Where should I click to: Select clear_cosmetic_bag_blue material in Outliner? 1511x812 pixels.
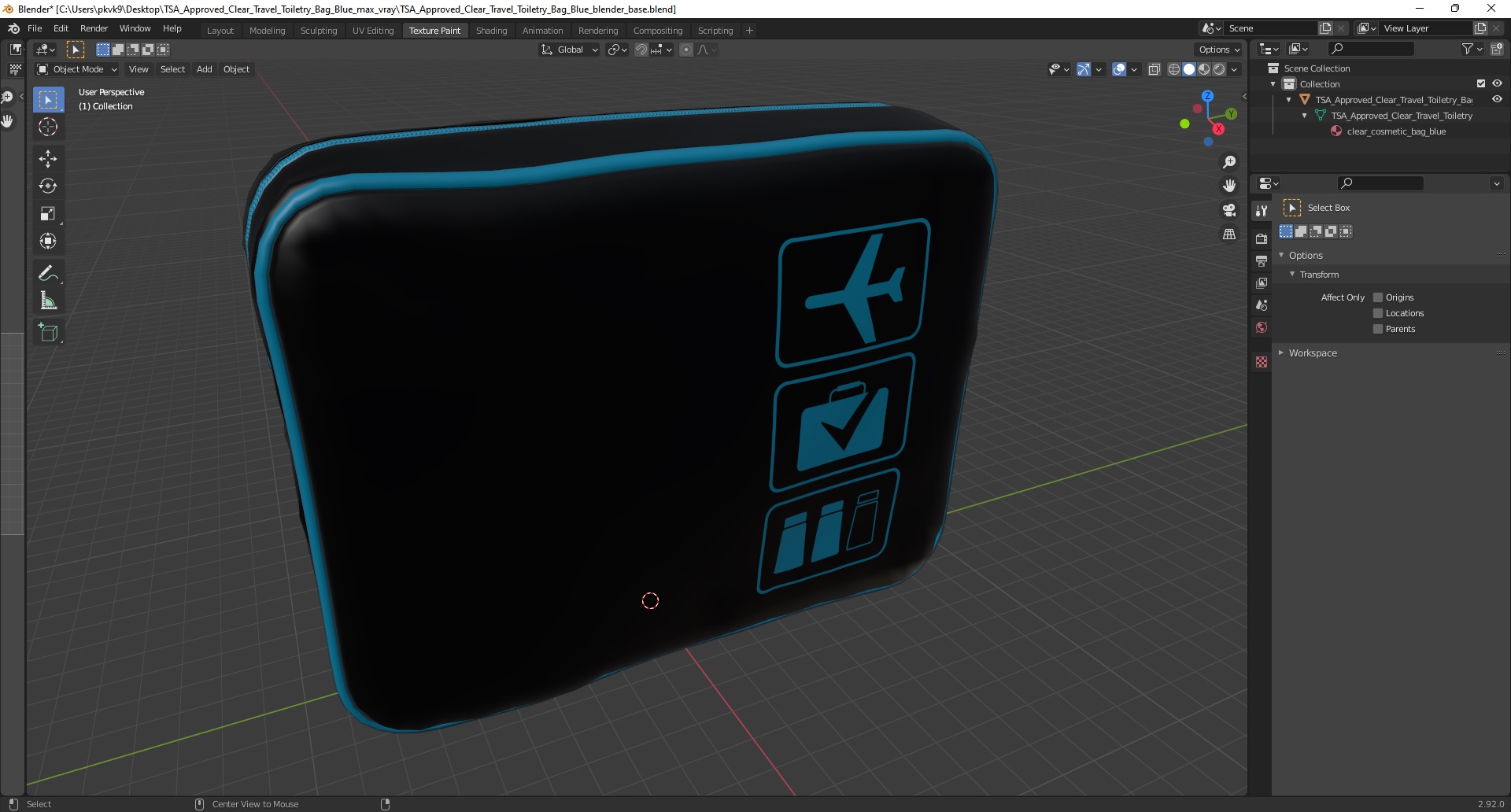pos(1396,131)
